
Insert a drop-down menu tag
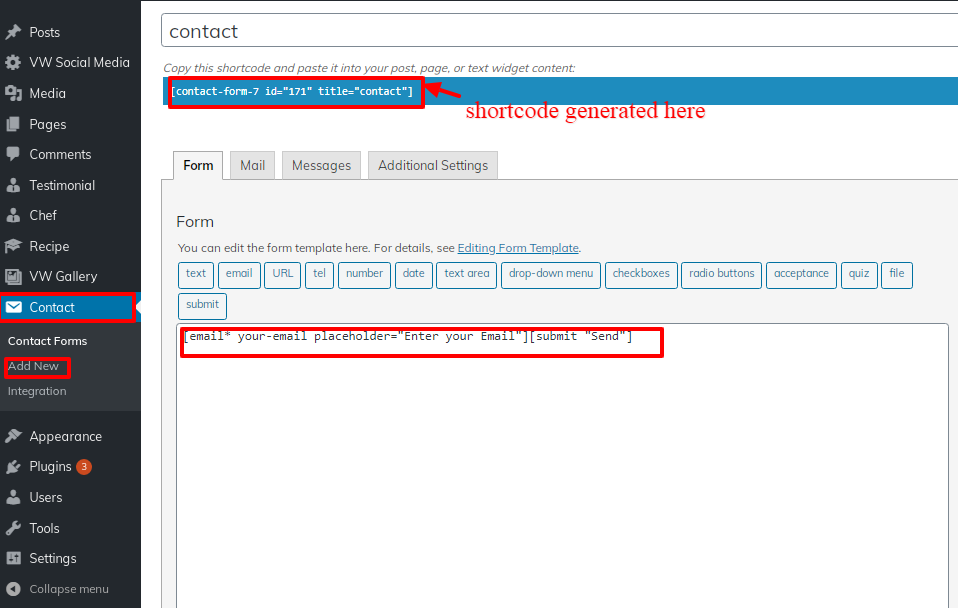point(551,274)
